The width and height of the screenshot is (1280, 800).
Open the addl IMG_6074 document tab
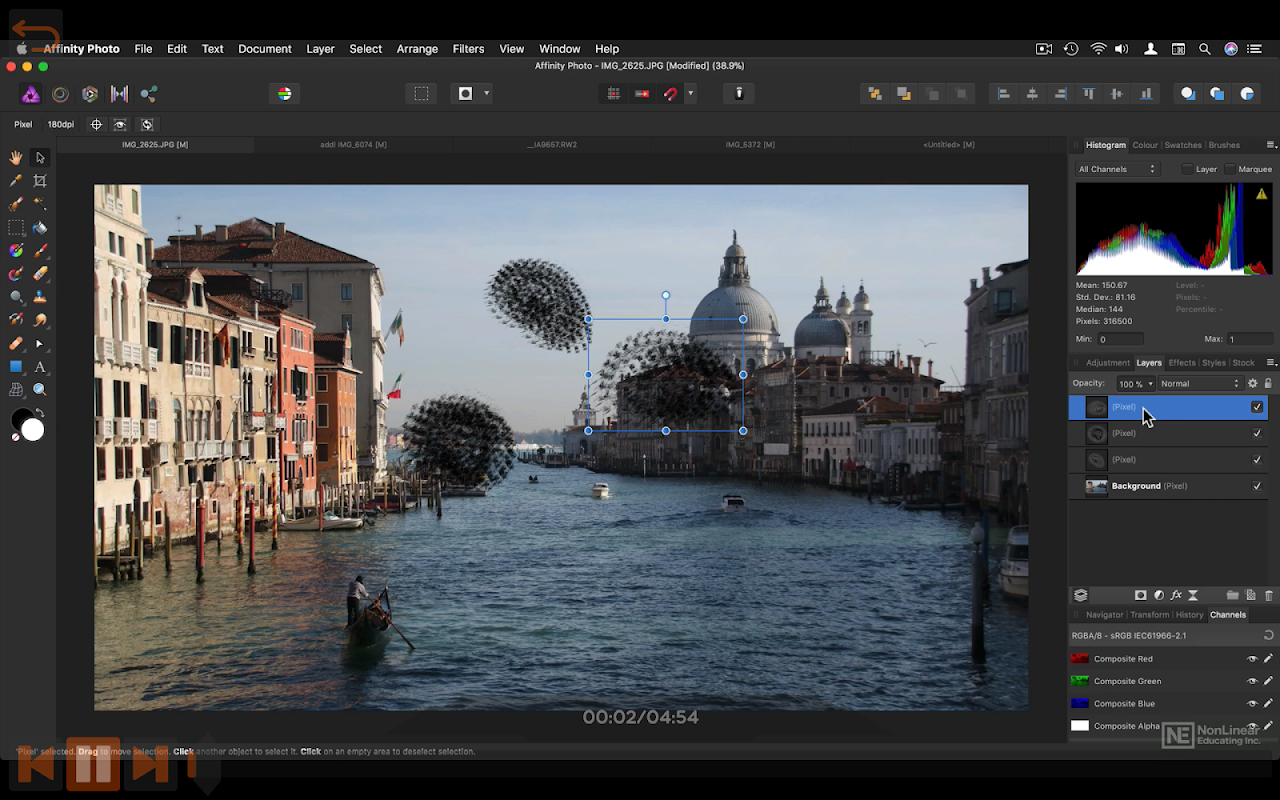pyautogui.click(x=353, y=145)
